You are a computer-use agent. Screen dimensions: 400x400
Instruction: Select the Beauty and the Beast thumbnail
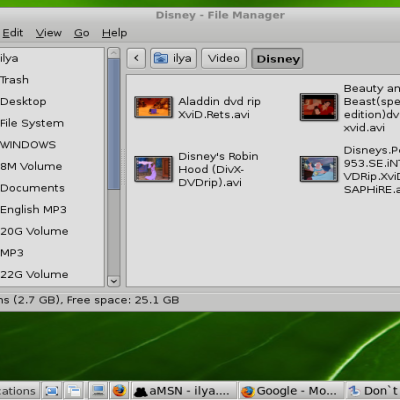[x=319, y=107]
